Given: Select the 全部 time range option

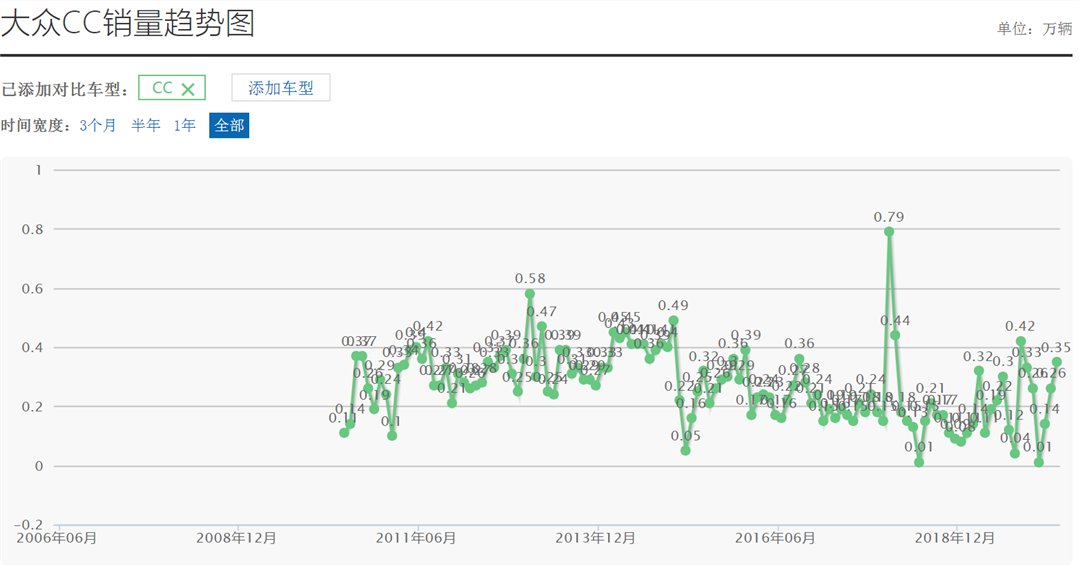Looking at the screenshot, I should (x=229, y=126).
